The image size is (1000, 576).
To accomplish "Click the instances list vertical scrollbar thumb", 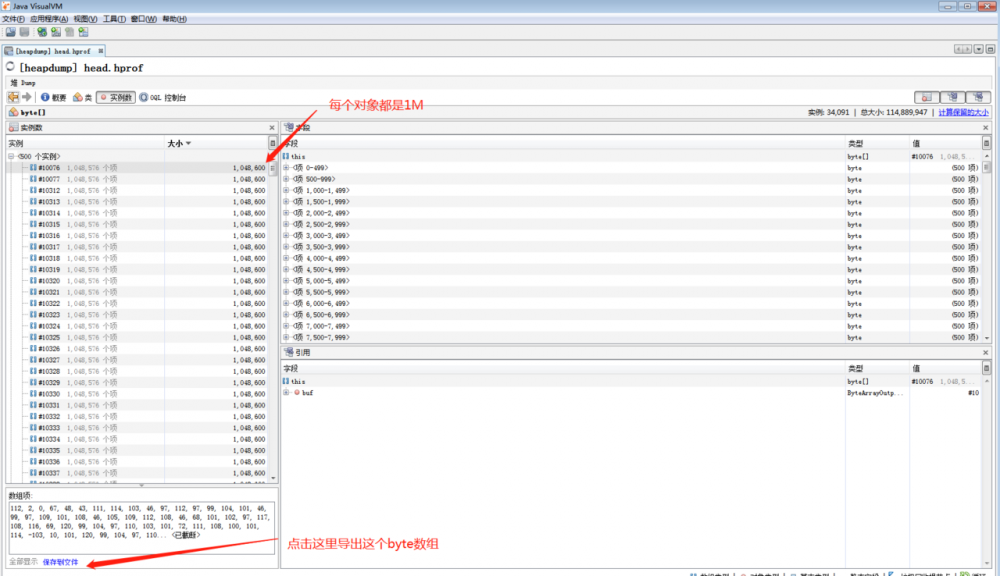I will 272,168.
